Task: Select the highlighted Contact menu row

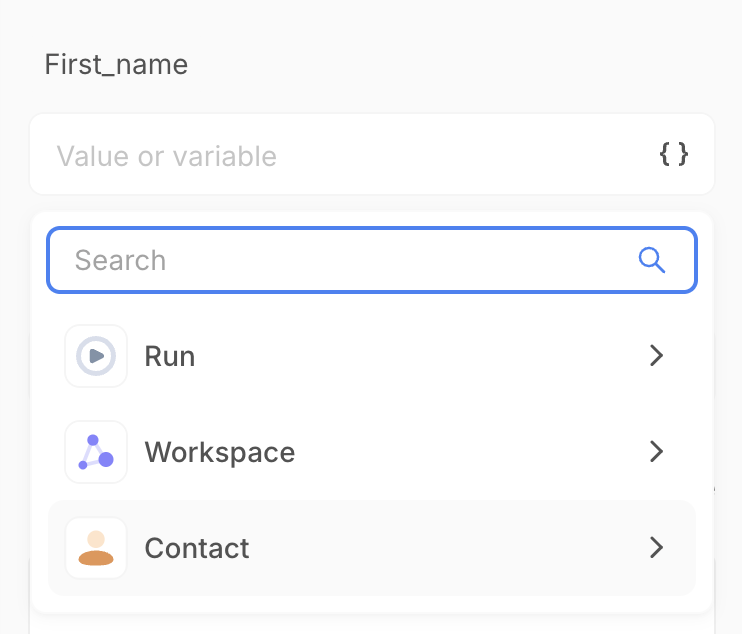Action: pyautogui.click(x=372, y=548)
